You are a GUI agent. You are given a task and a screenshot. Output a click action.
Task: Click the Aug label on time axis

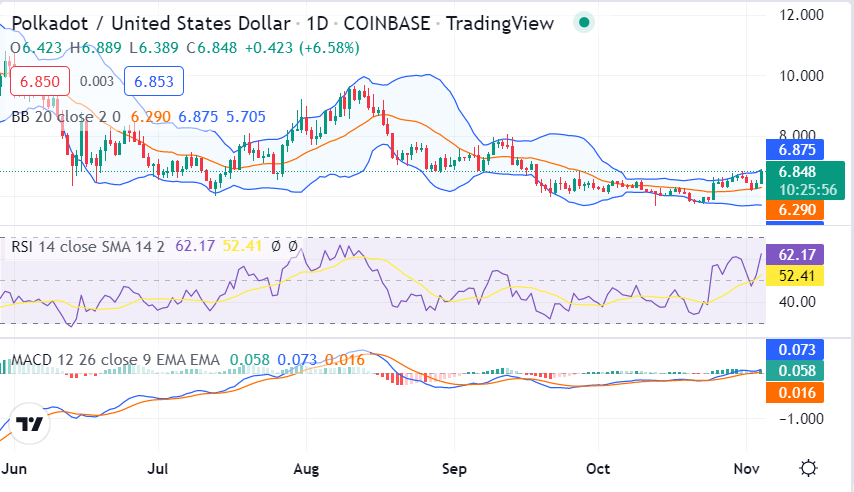tap(306, 469)
